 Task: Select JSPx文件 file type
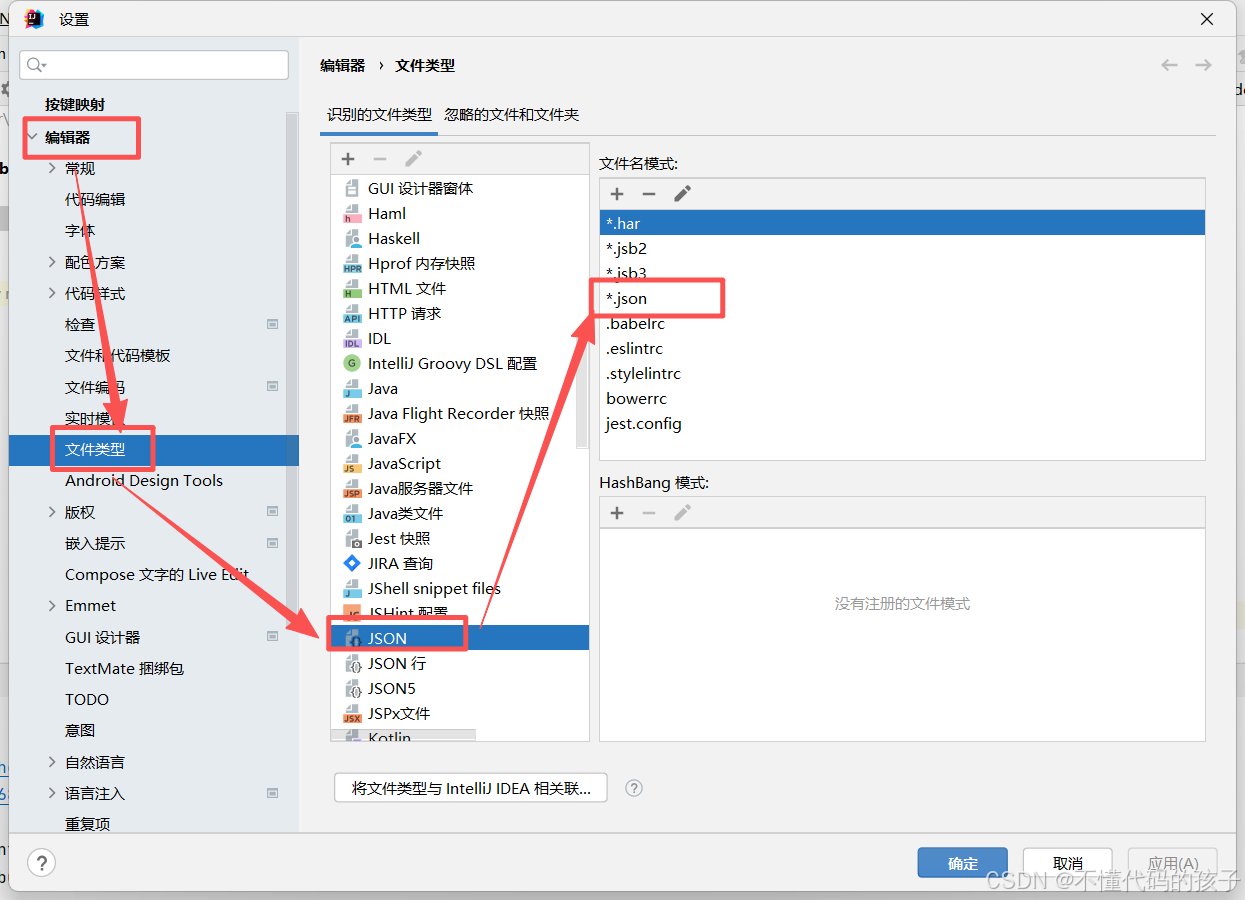pyautogui.click(x=459, y=713)
